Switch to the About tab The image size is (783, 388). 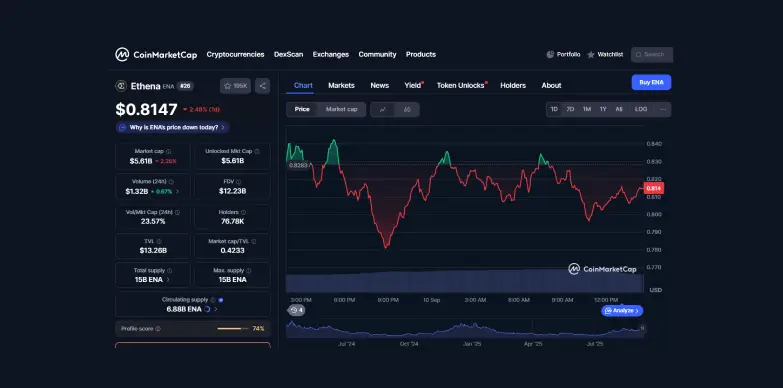point(551,85)
